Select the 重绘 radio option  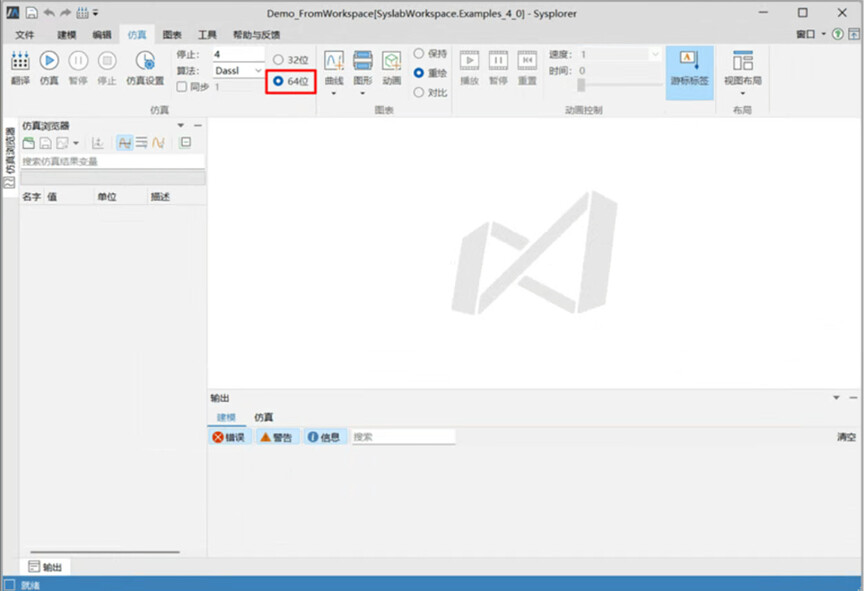click(x=419, y=73)
